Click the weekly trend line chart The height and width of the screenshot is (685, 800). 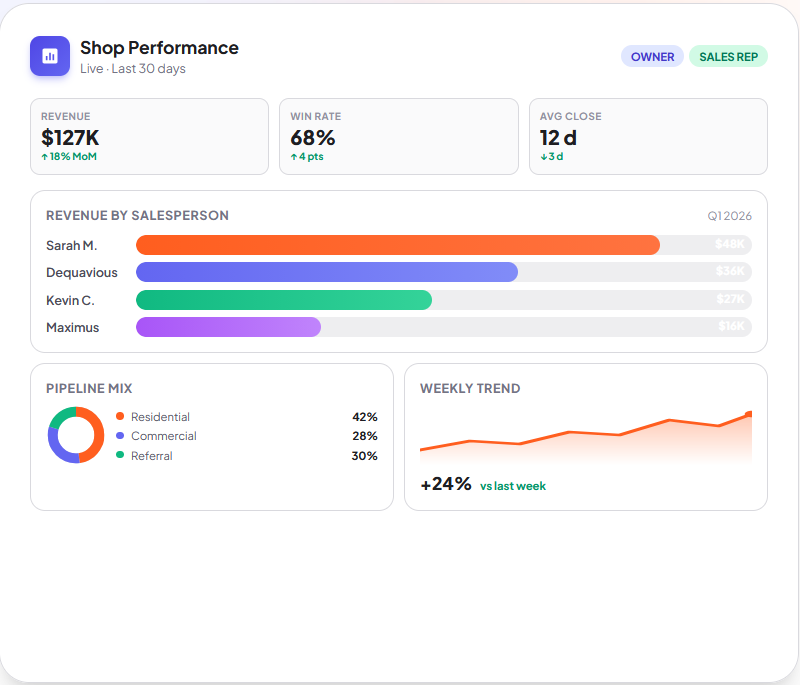586,438
